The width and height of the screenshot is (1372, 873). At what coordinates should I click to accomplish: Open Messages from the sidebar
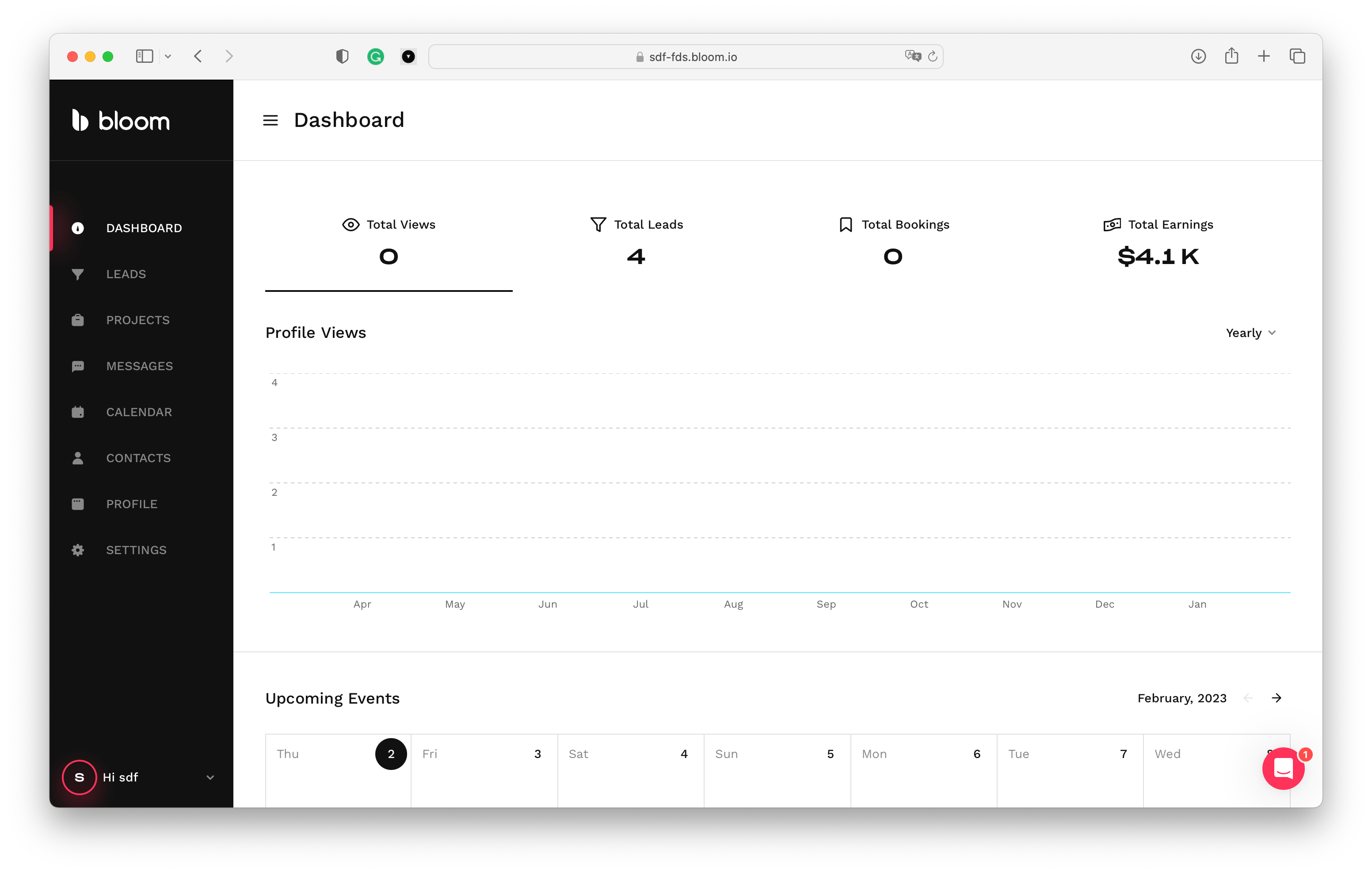140,365
